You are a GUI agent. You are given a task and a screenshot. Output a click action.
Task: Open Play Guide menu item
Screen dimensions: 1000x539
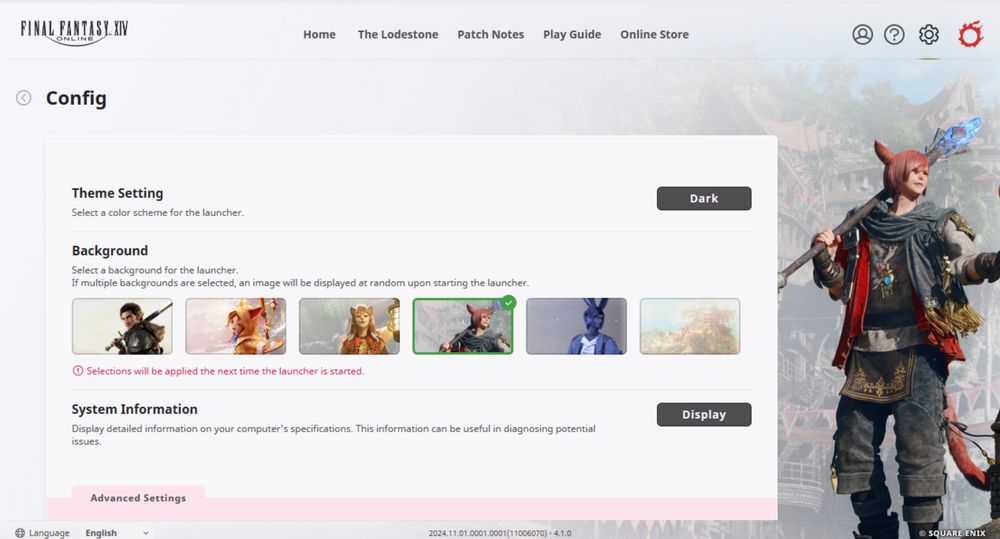(x=572, y=34)
